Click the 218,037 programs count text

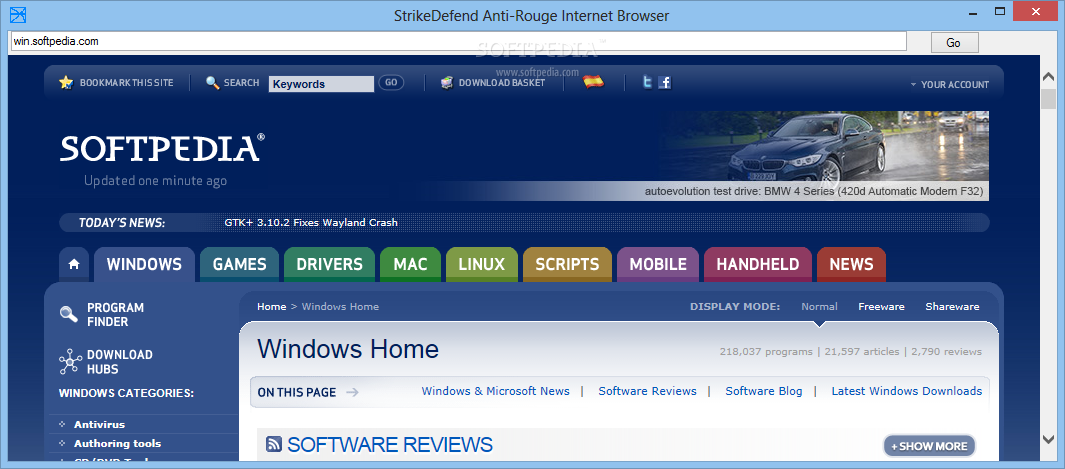tap(765, 352)
